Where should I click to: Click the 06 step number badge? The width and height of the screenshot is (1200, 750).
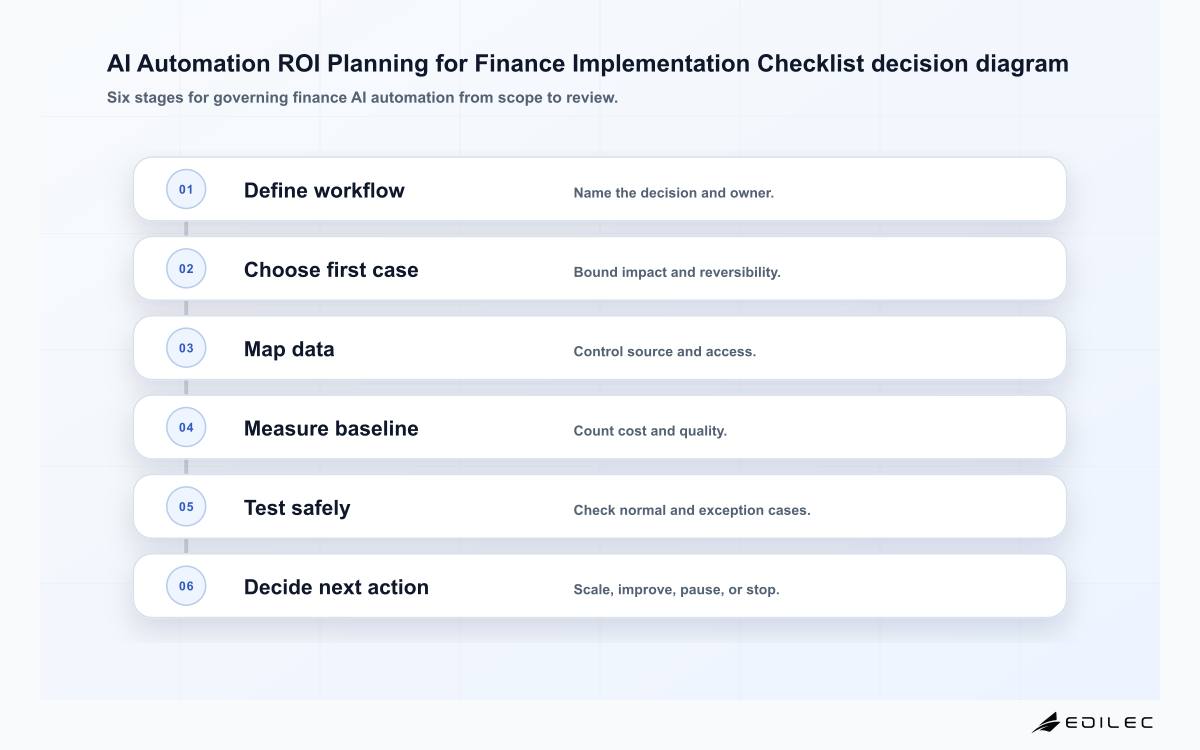tap(186, 586)
